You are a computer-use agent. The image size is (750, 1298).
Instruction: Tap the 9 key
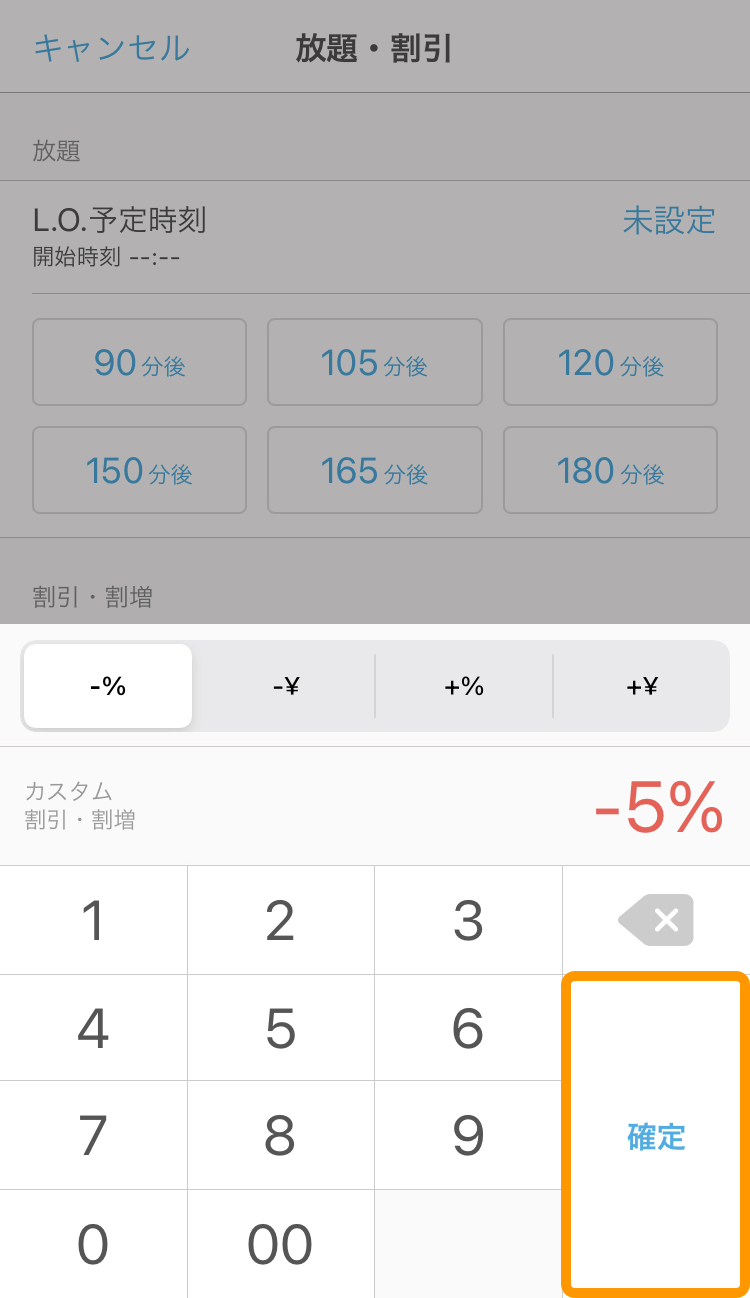click(x=468, y=1135)
